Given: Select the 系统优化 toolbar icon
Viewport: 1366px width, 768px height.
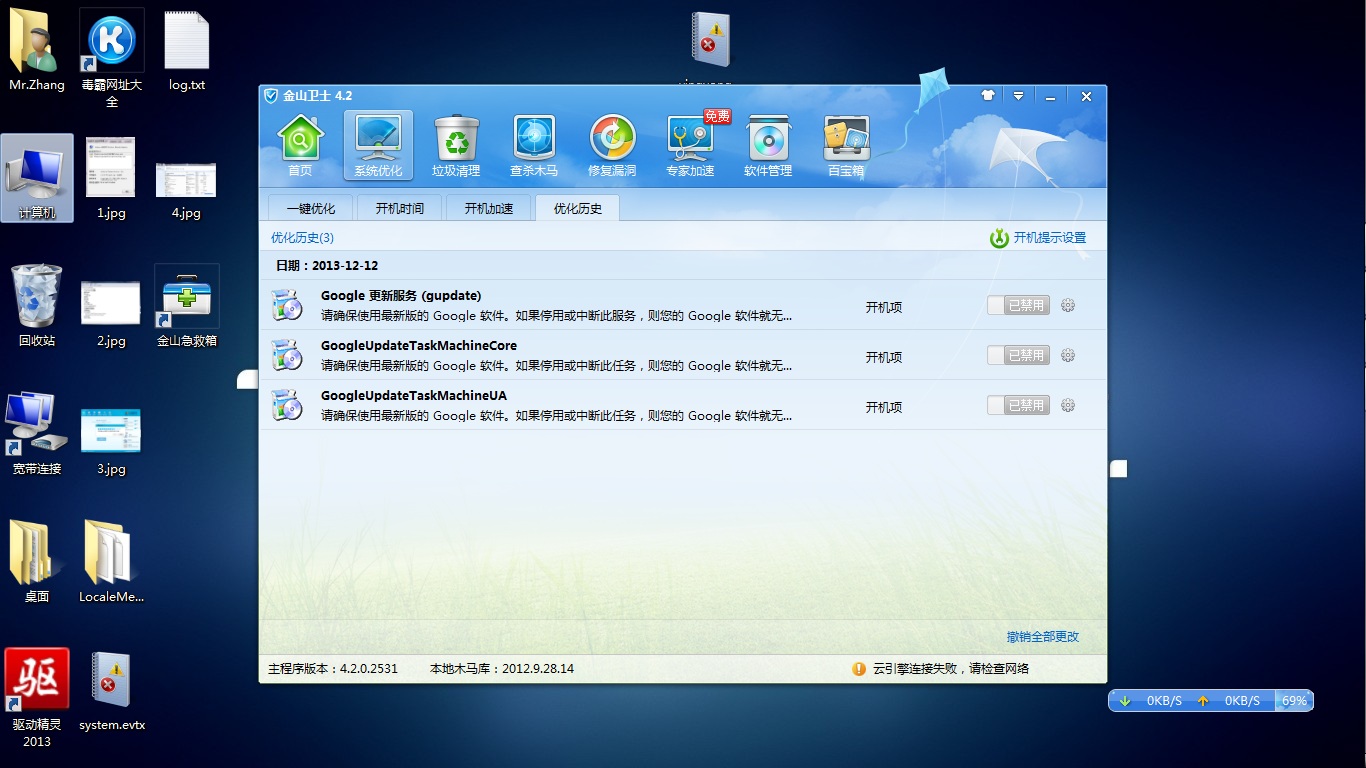Looking at the screenshot, I should pyautogui.click(x=378, y=146).
